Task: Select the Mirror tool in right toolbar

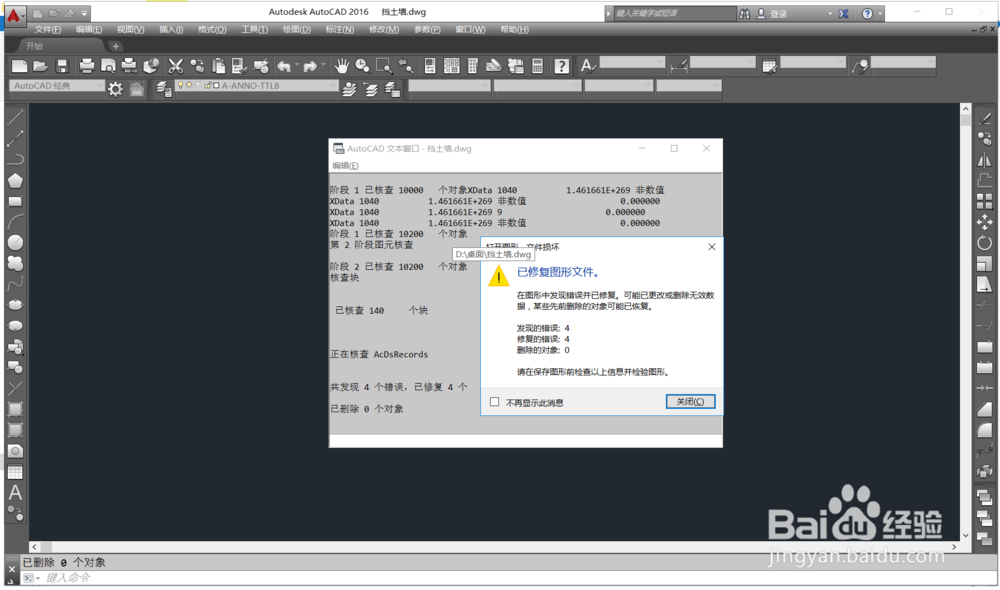Action: [x=985, y=159]
